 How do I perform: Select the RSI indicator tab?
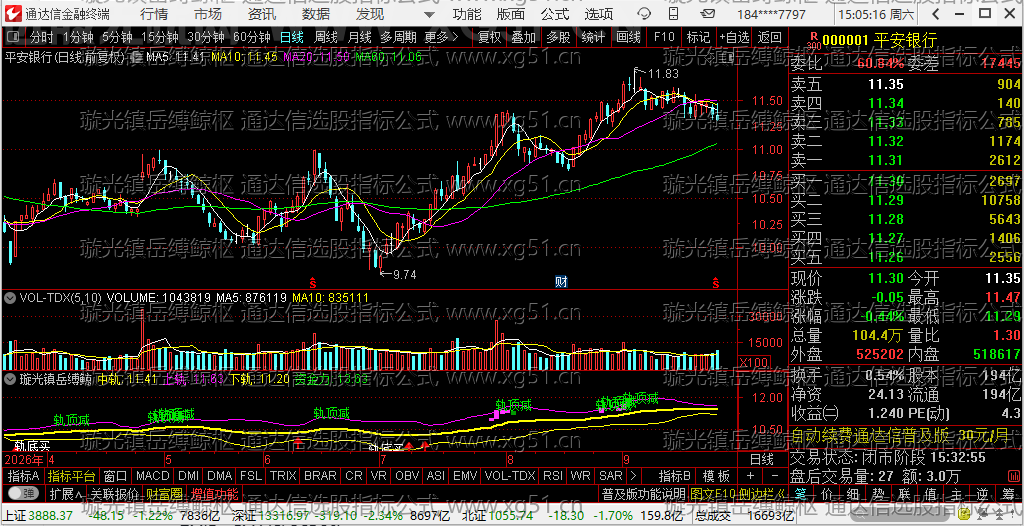tap(553, 476)
